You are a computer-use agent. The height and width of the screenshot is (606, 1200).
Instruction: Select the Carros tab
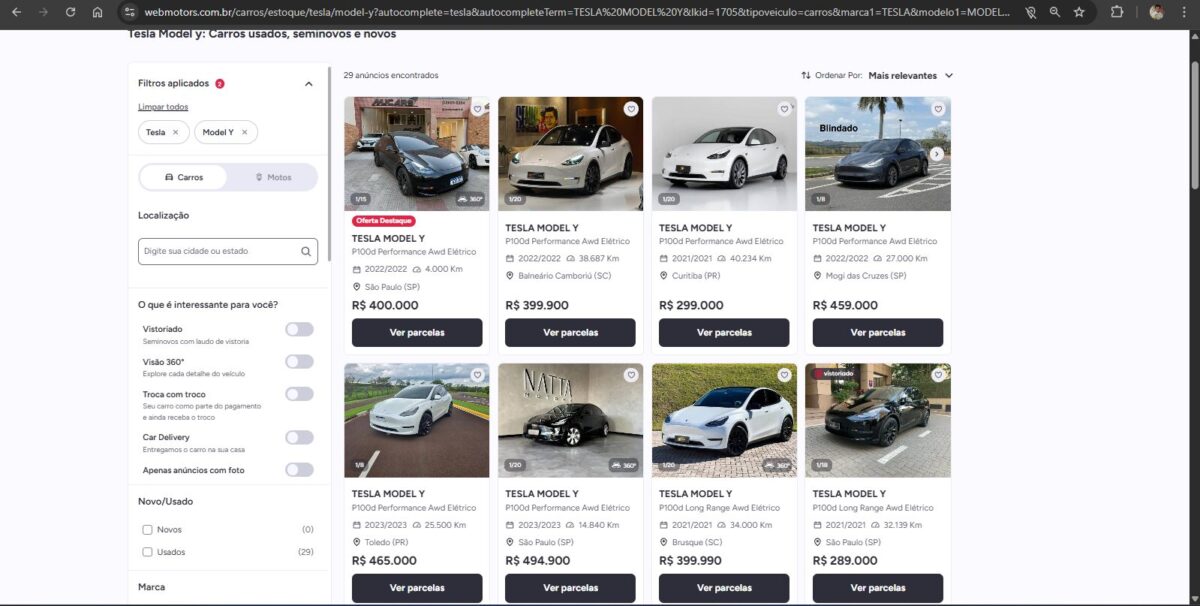coord(184,177)
